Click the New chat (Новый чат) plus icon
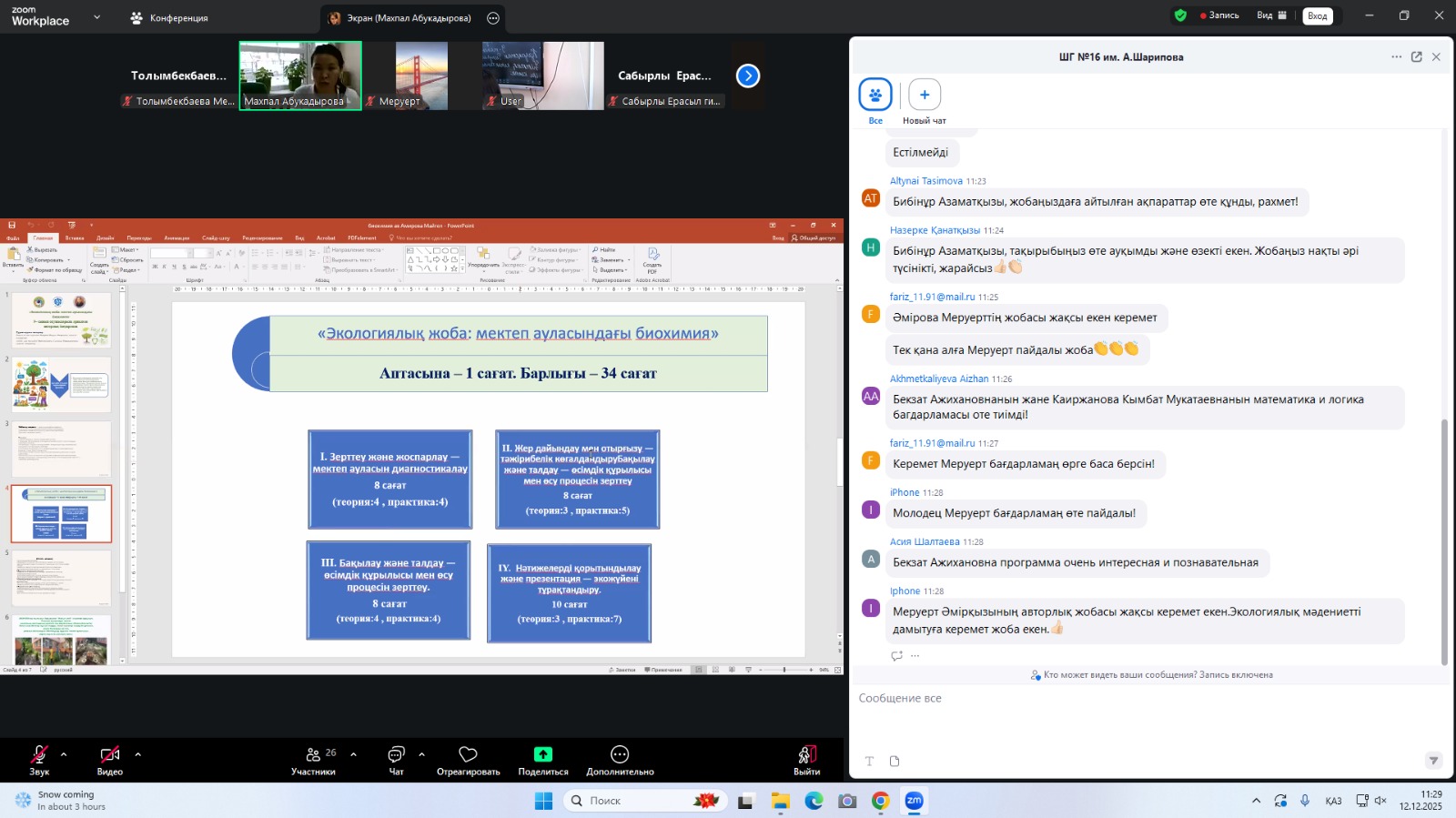This screenshot has height=818, width=1456. [924, 95]
